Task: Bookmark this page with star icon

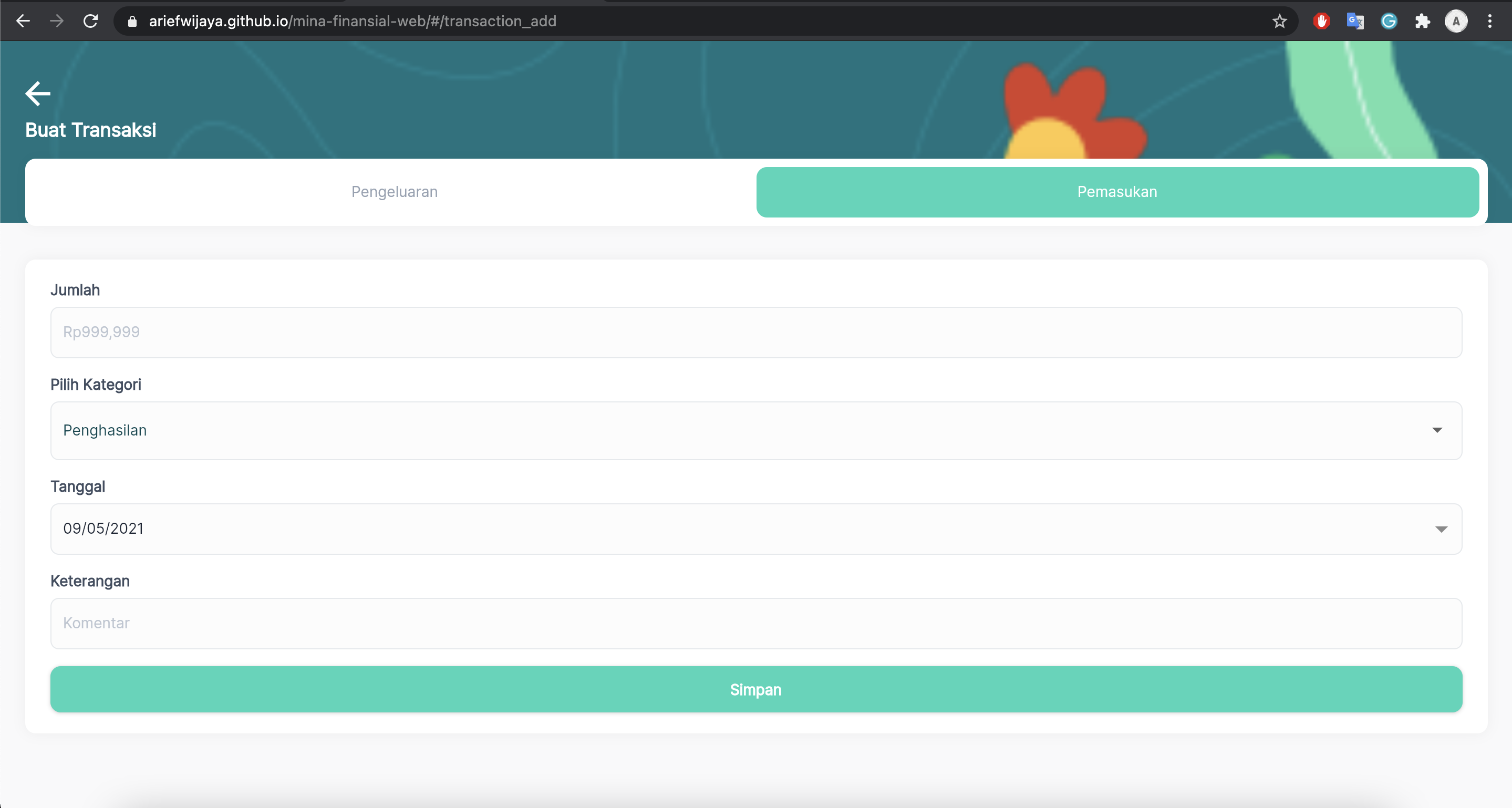Action: coord(1280,21)
